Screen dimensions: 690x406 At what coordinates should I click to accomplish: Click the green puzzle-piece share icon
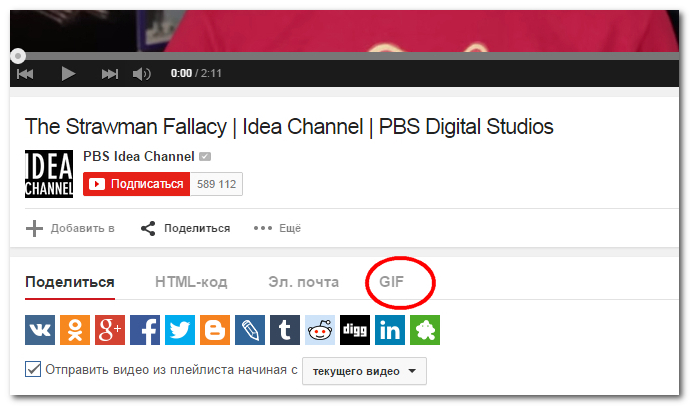[x=425, y=330]
